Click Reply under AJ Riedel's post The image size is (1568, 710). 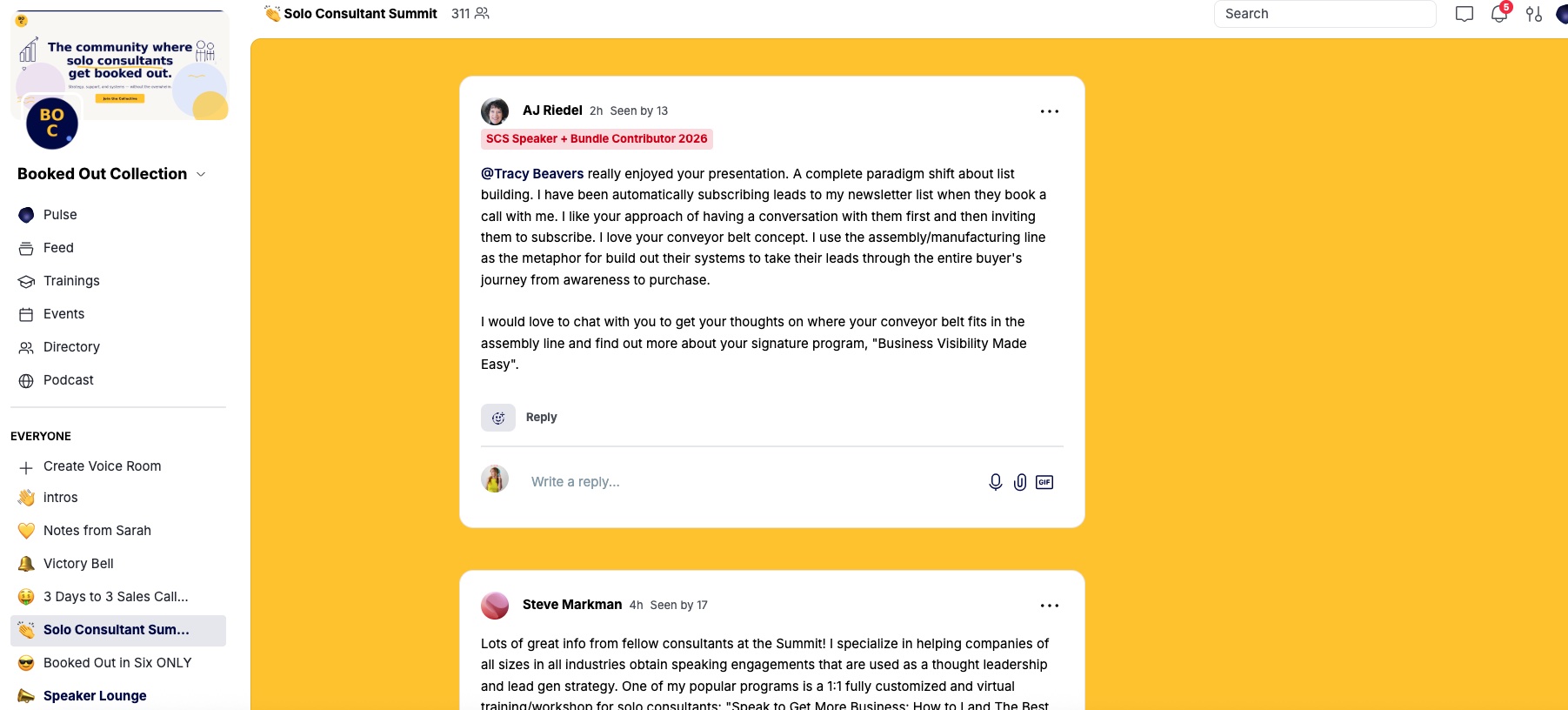click(541, 418)
